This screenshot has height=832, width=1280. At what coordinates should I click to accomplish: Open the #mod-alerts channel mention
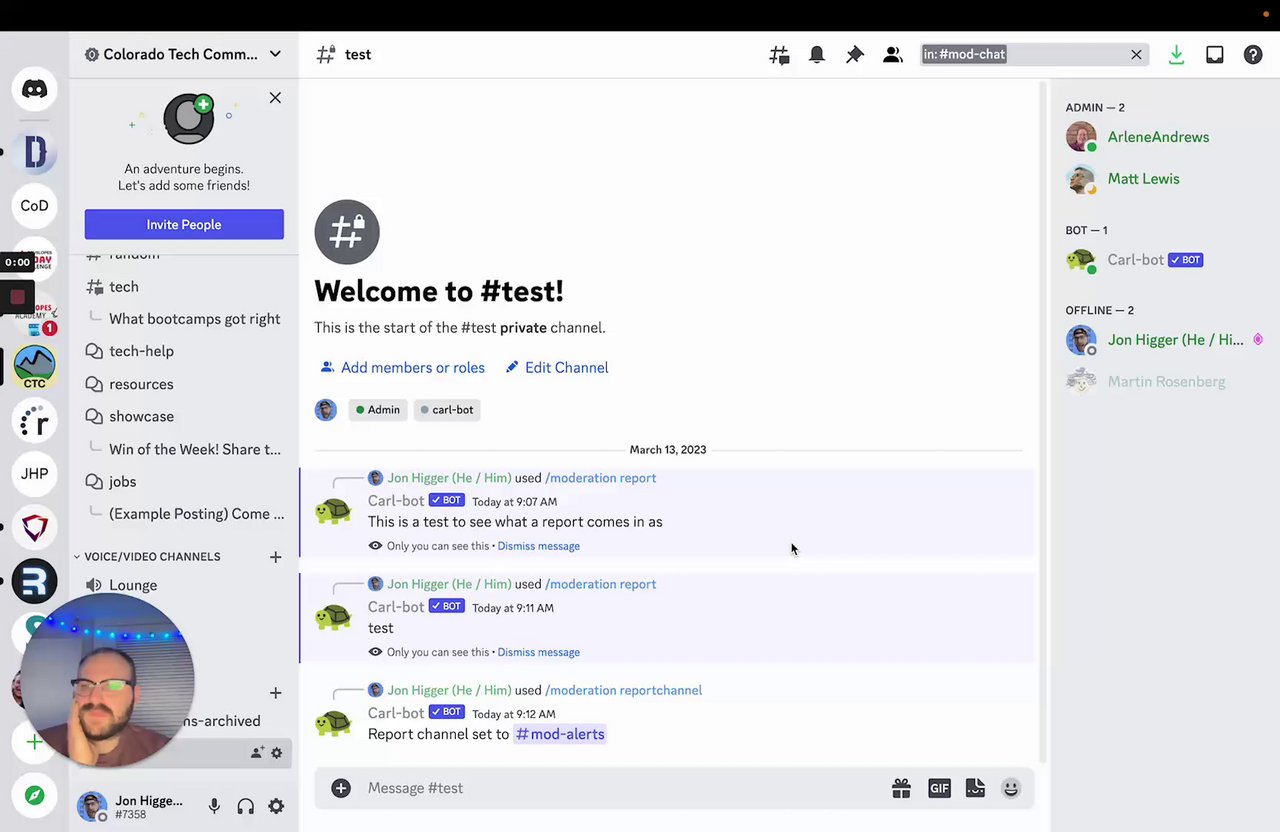(x=559, y=734)
